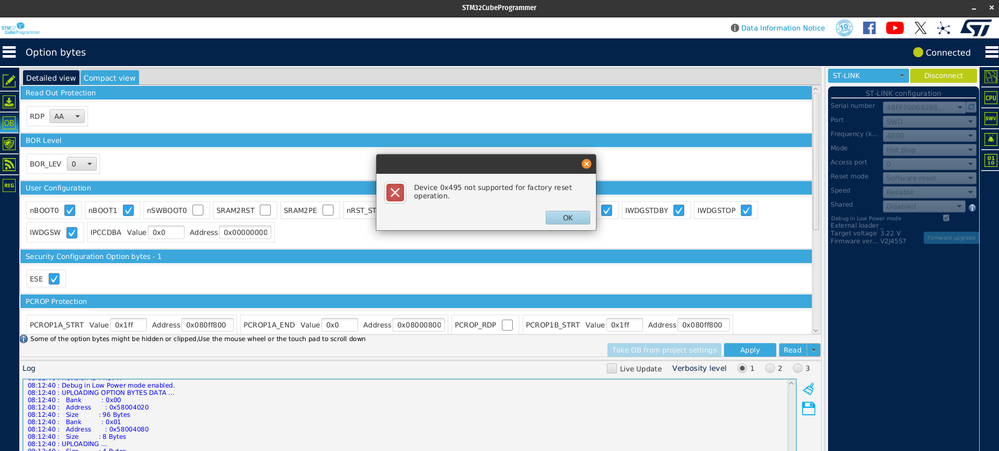
Task: Open the Speed Reliable dropdown
Action: click(929, 192)
